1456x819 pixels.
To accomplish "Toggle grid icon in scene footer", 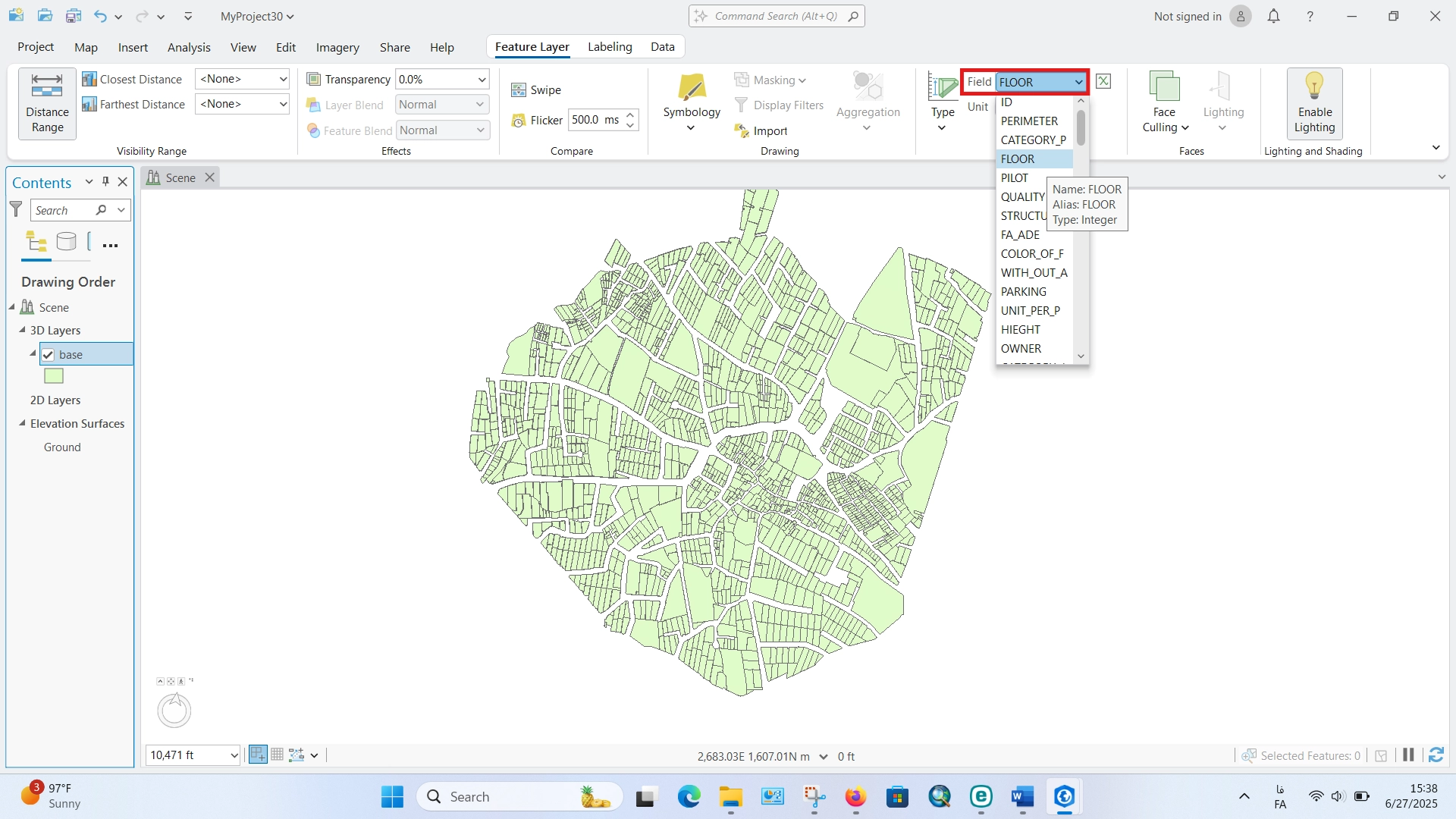I will click(x=277, y=755).
